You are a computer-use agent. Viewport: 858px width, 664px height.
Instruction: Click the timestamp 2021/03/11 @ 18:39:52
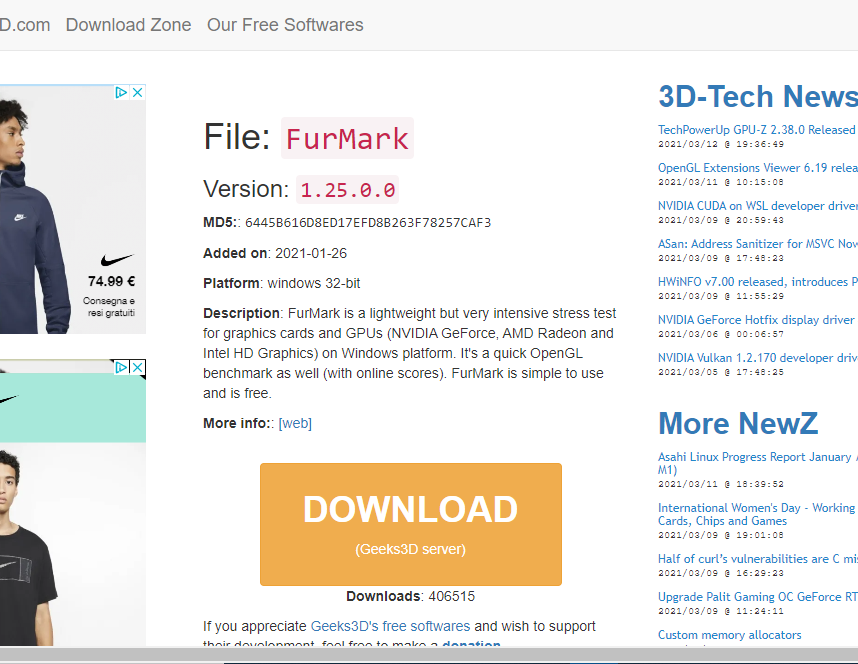(721, 484)
